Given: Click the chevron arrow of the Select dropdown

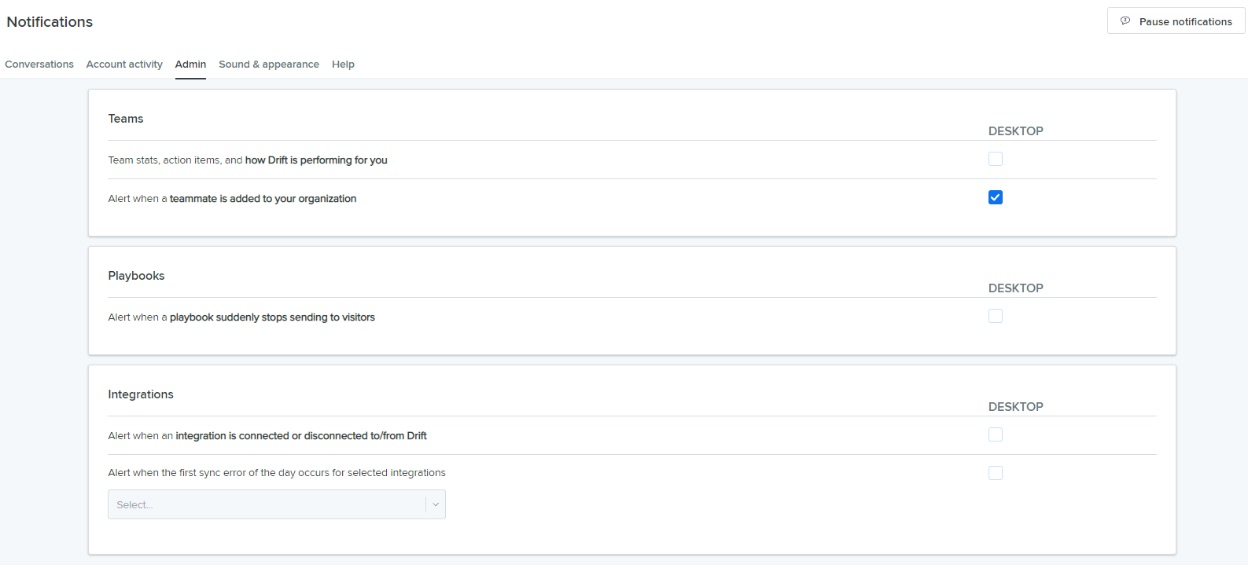Looking at the screenshot, I should pos(435,505).
